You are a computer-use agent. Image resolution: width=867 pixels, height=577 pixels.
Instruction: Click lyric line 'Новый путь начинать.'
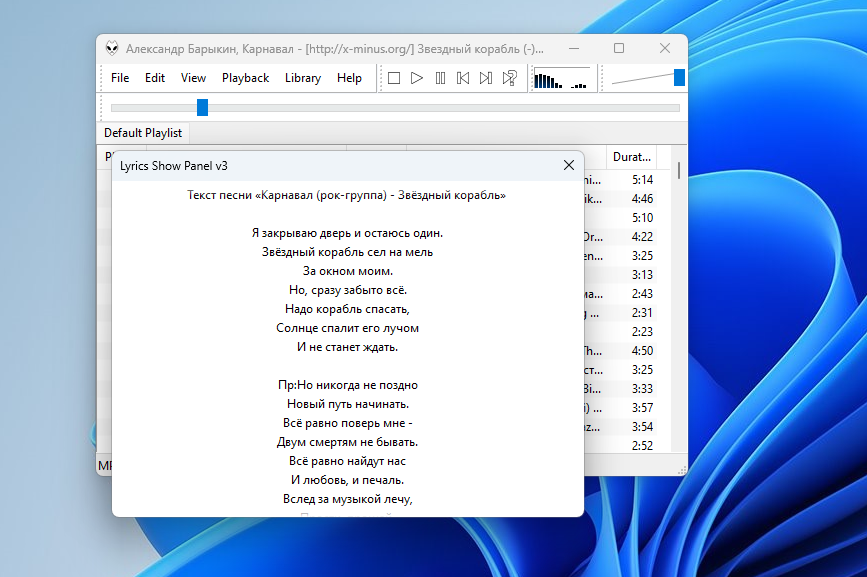tap(347, 404)
